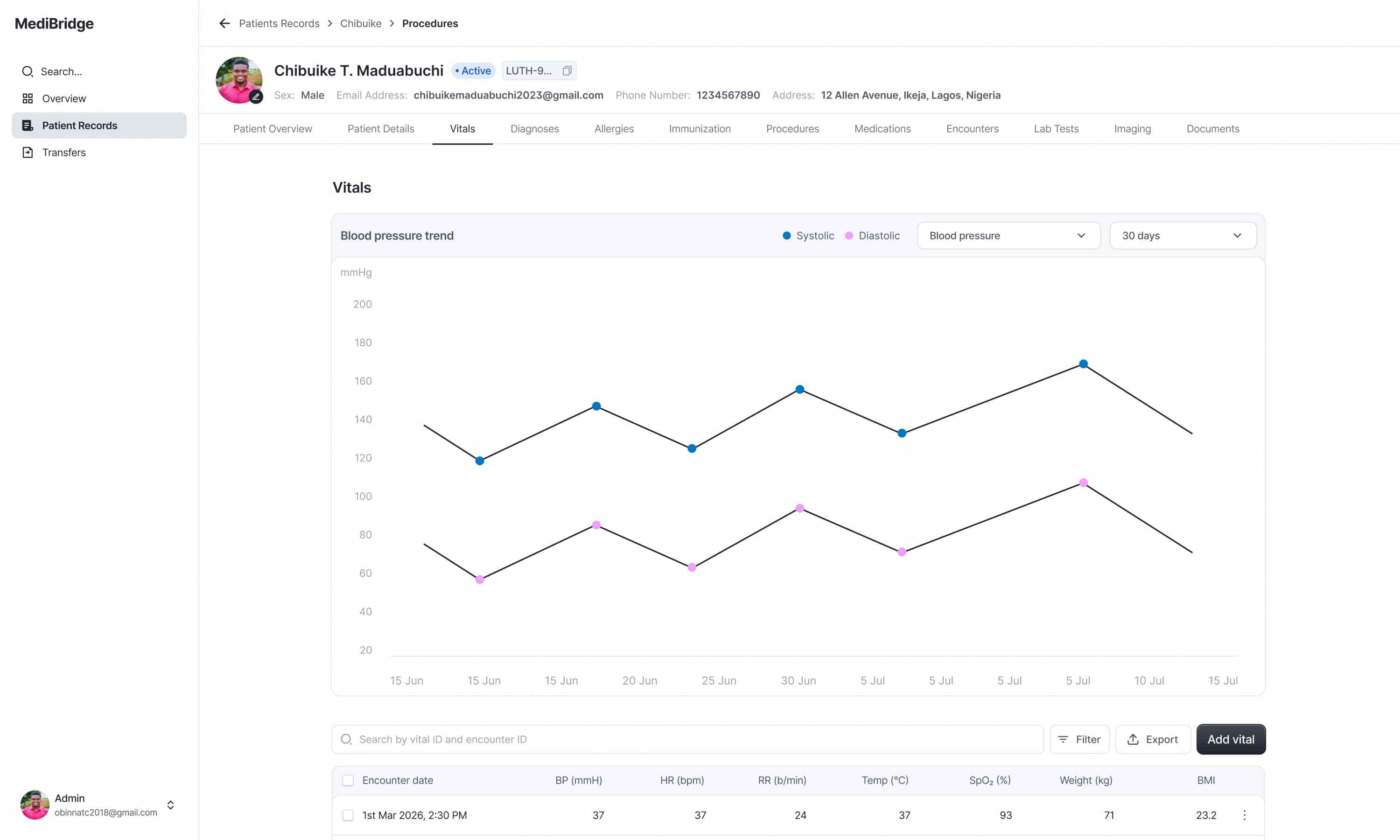Click the Overview grid icon
Viewport: 1400px width, 840px height.
click(27, 98)
